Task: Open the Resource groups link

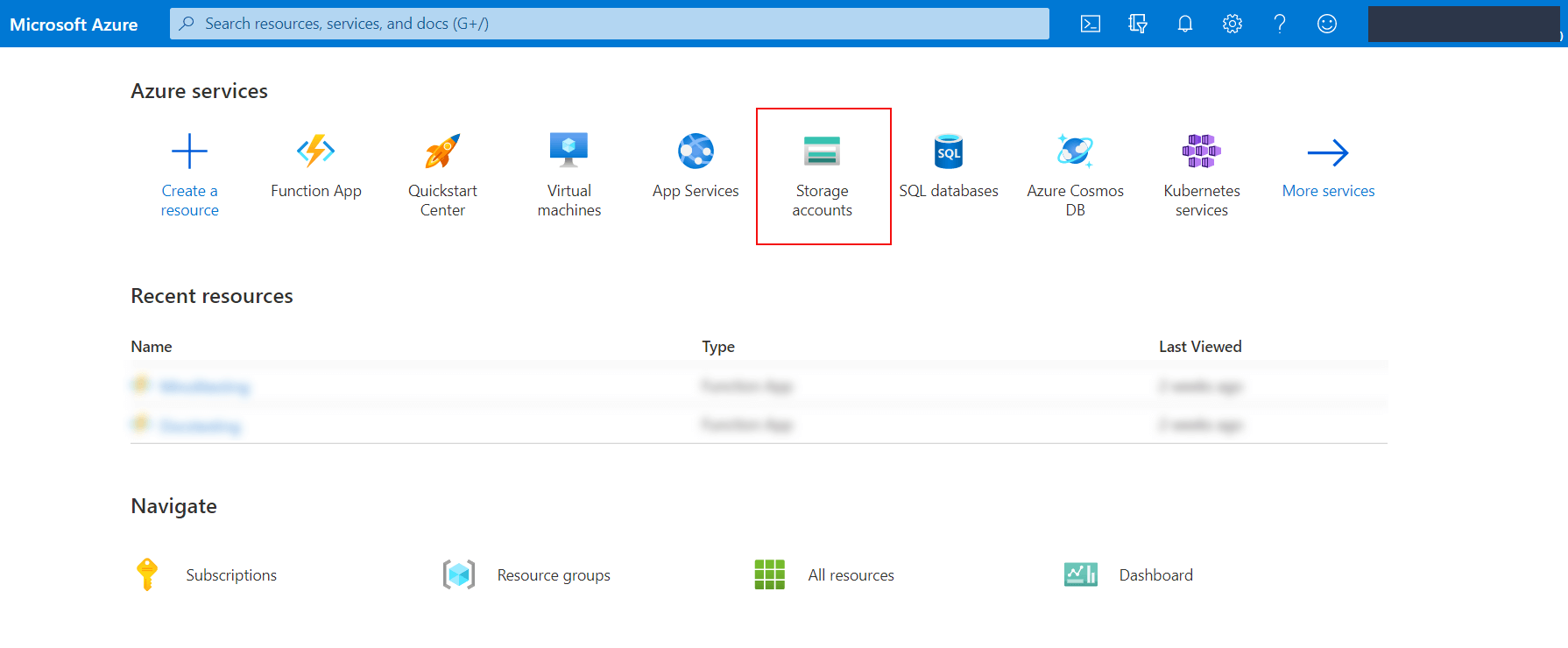Action: pos(554,575)
